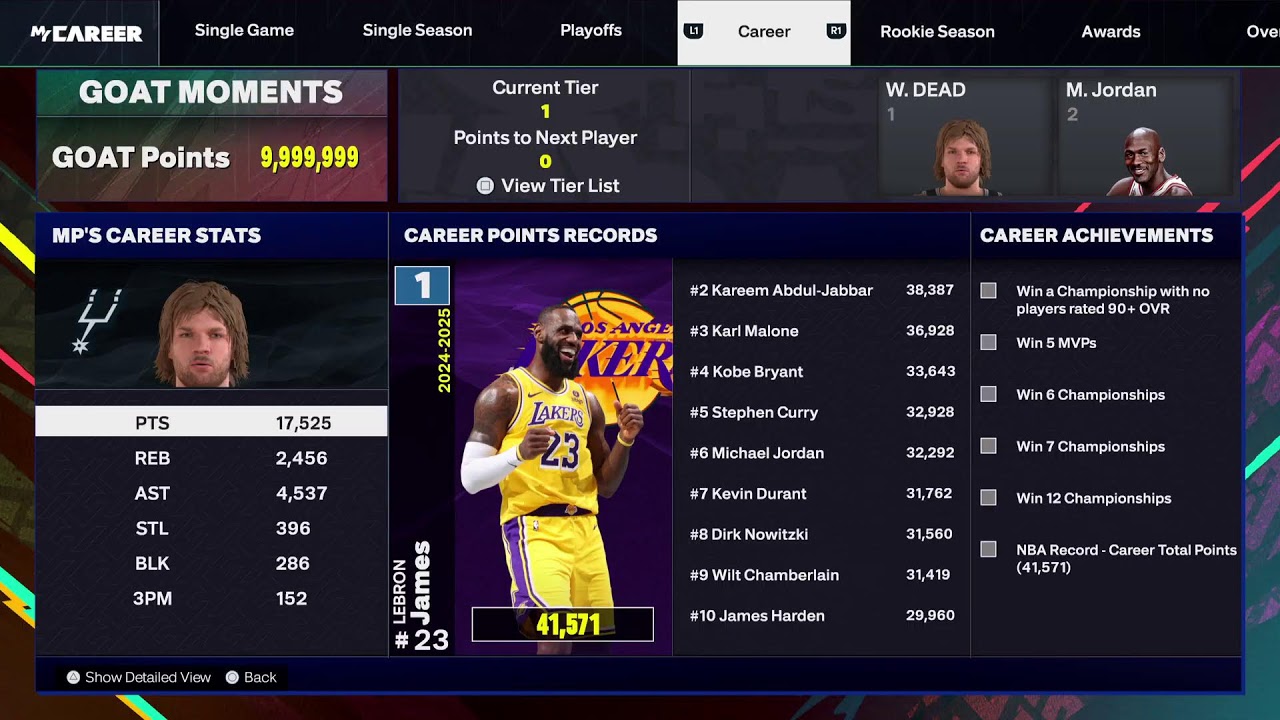Click the GOAT MOMENTS header

pos(211,92)
